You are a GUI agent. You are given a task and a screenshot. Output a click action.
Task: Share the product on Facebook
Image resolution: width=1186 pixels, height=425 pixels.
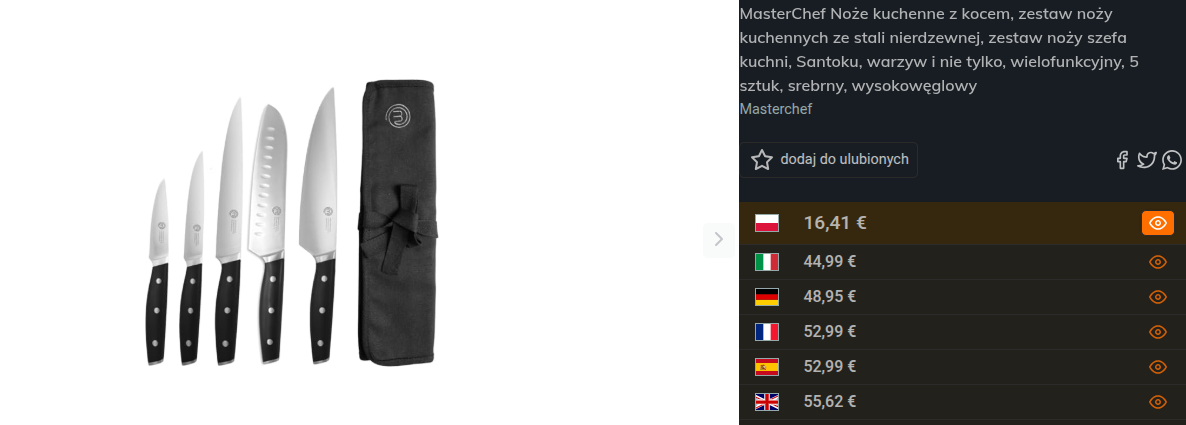[x=1122, y=160]
